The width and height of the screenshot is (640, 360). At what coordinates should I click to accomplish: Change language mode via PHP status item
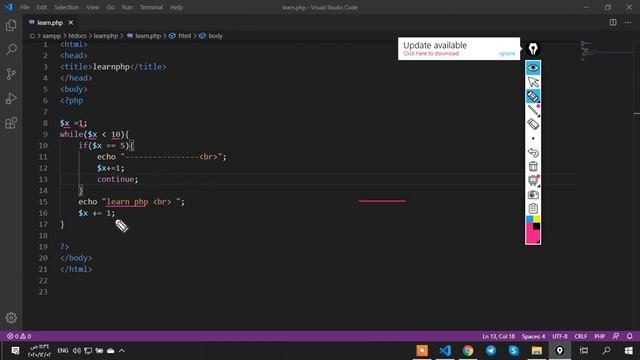click(x=600, y=336)
